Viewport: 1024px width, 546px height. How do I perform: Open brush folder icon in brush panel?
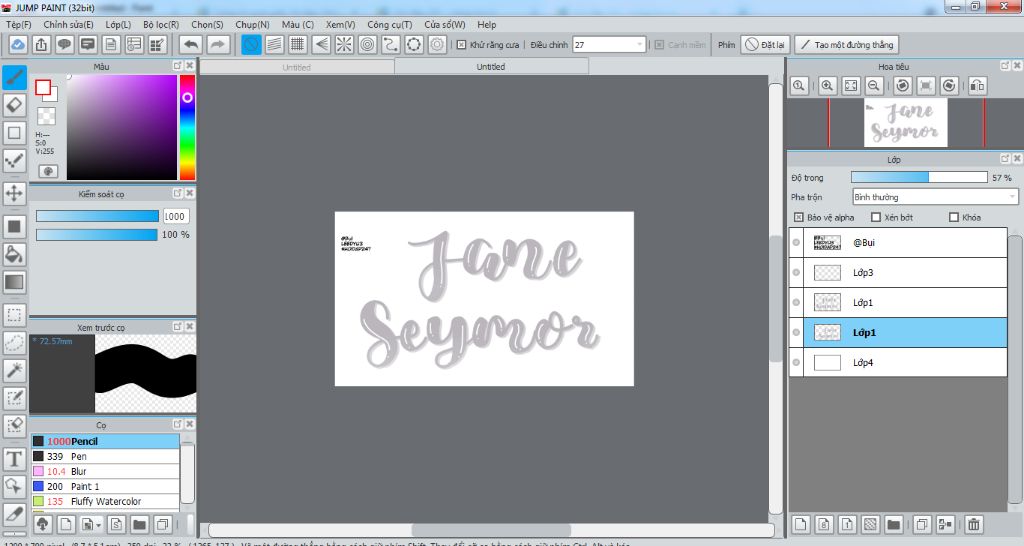click(x=139, y=524)
